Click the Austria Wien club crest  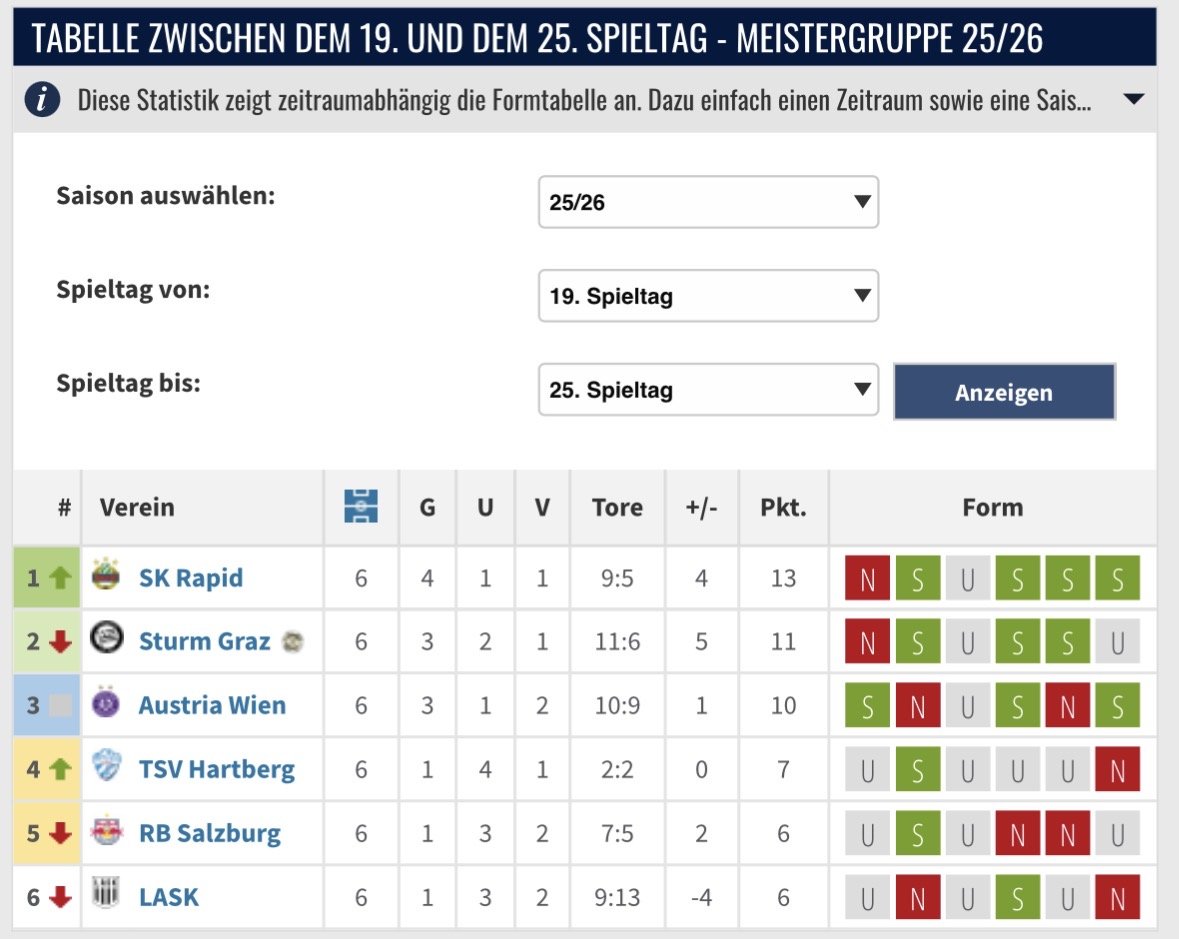pyautogui.click(x=104, y=705)
